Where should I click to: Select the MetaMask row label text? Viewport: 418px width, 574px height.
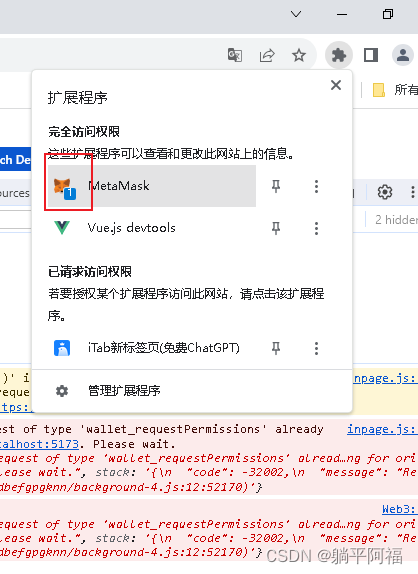[x=119, y=186]
